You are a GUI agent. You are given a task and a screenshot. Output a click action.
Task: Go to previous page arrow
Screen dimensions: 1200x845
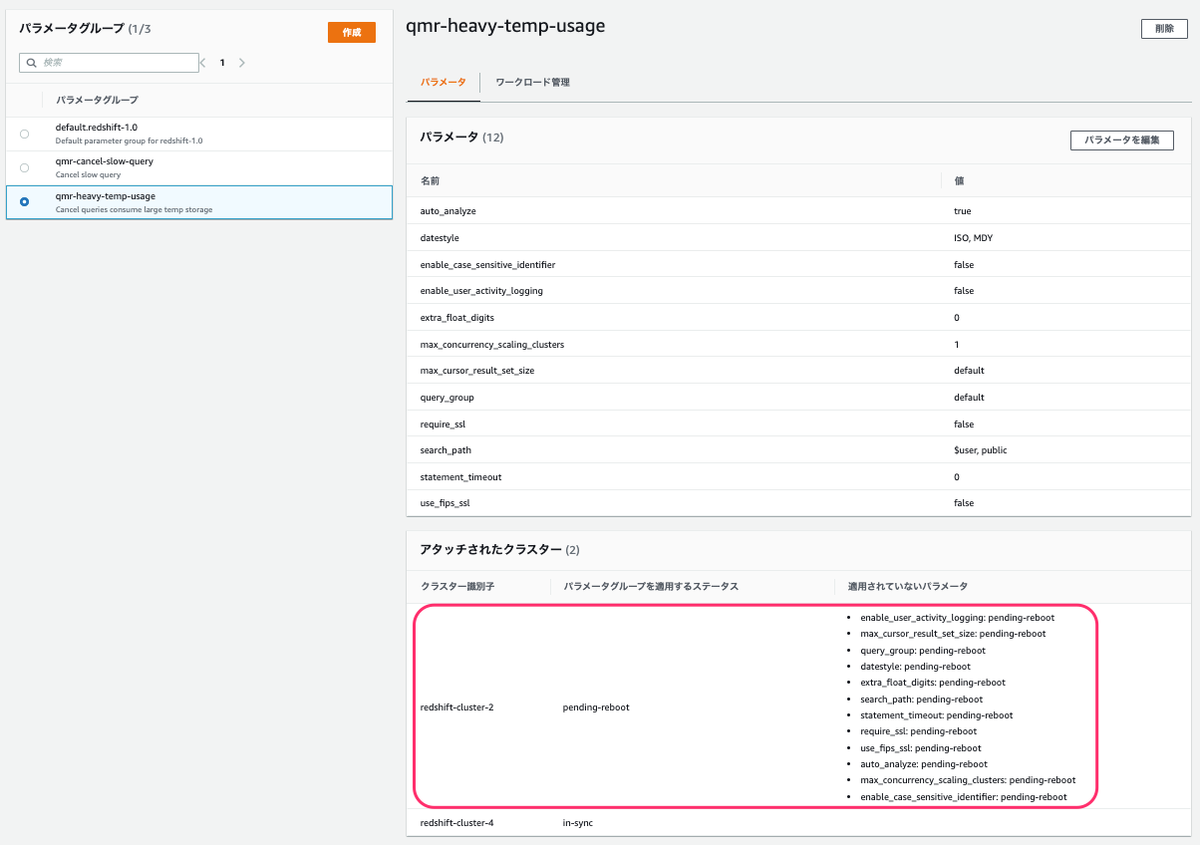tap(203, 62)
